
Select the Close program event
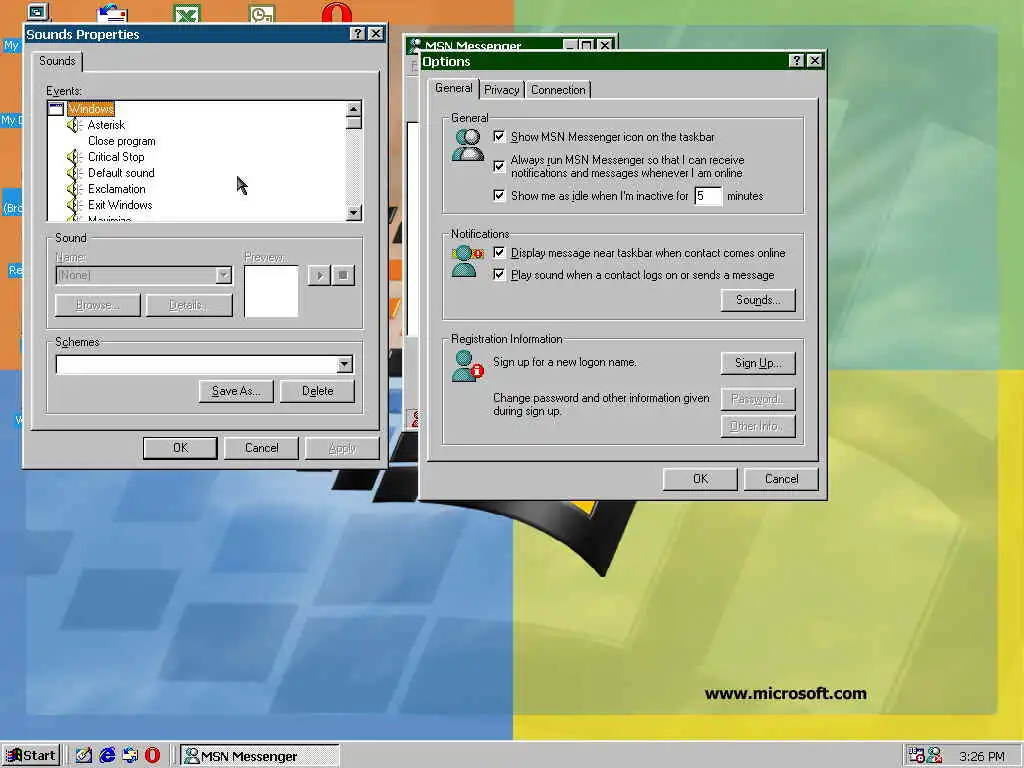coord(121,141)
